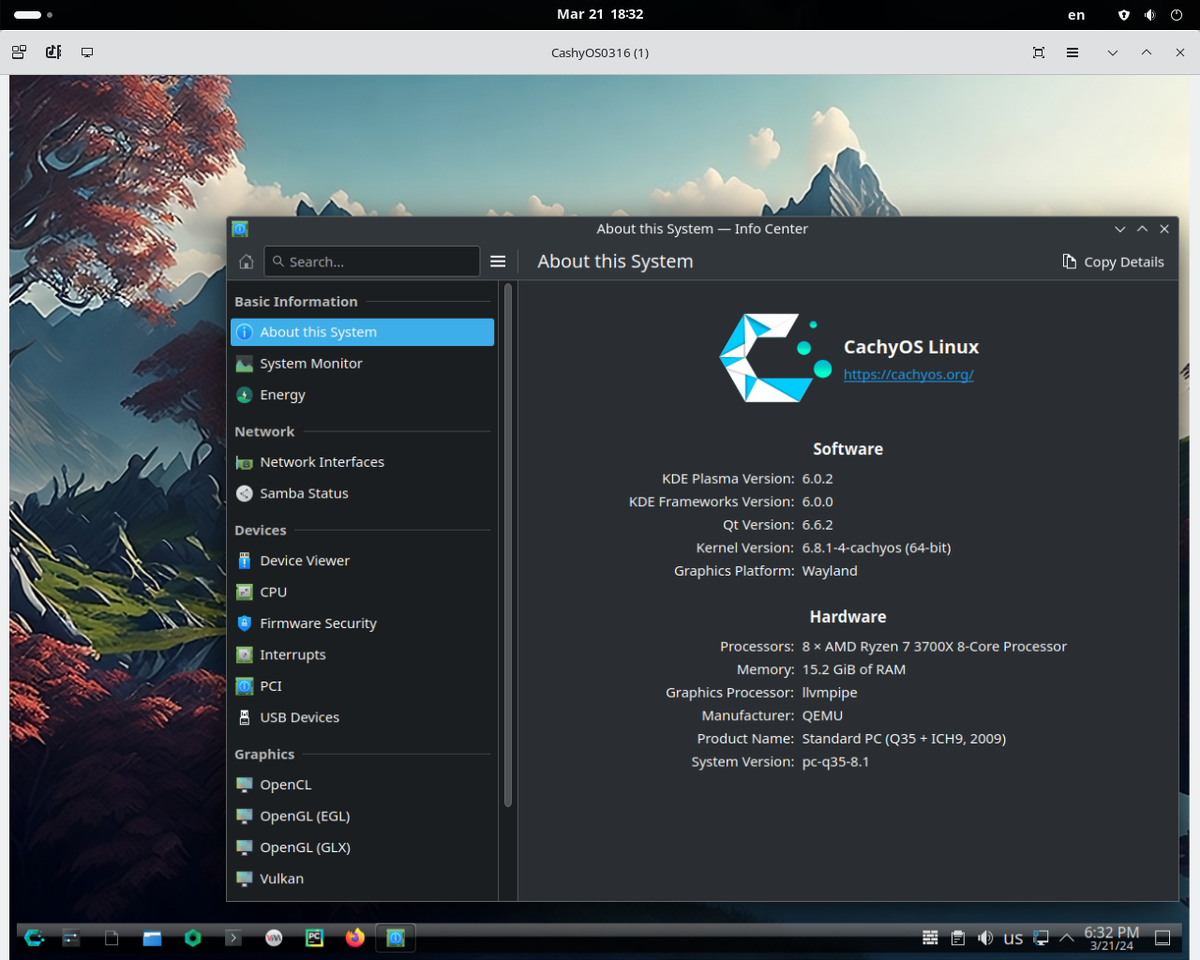Screen dimensions: 1200x960
Task: Click the Copy Details button
Action: pos(1113,262)
